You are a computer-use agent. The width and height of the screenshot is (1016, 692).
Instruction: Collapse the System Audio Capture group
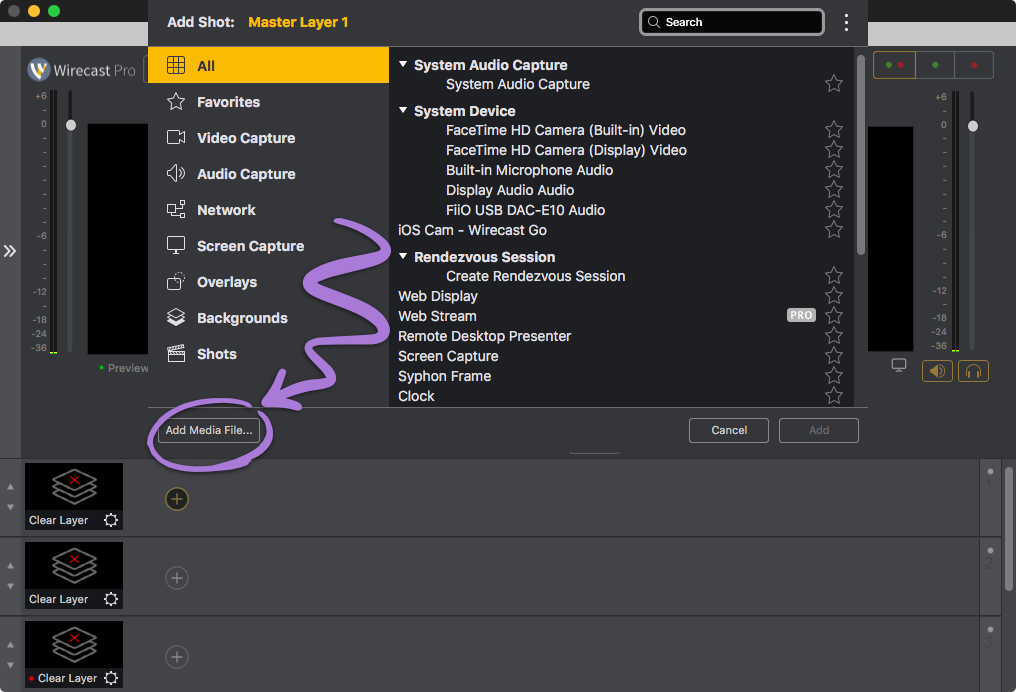point(403,64)
